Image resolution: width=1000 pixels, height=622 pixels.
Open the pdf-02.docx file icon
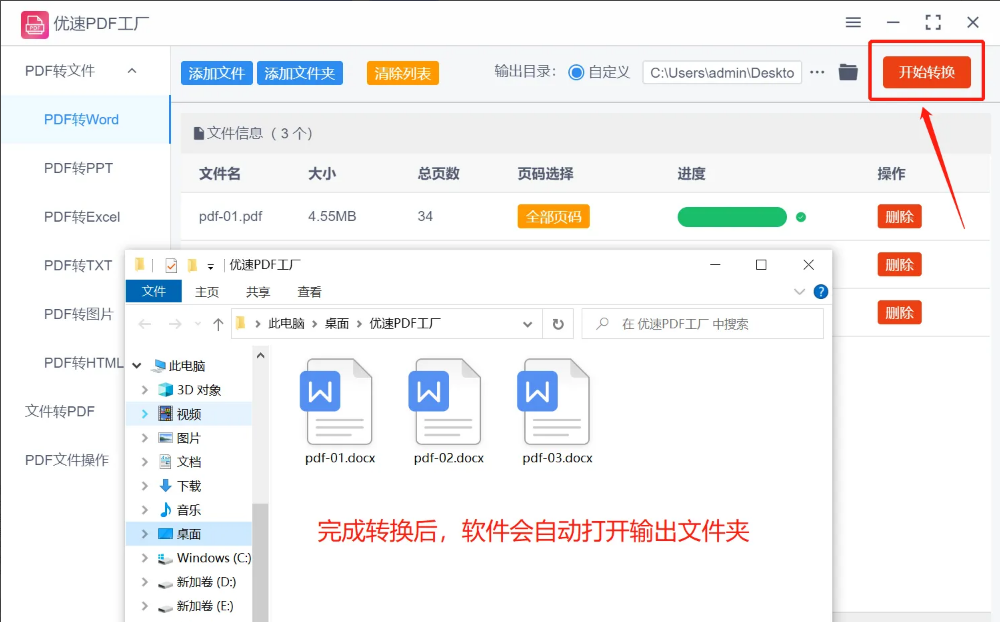[x=444, y=402]
